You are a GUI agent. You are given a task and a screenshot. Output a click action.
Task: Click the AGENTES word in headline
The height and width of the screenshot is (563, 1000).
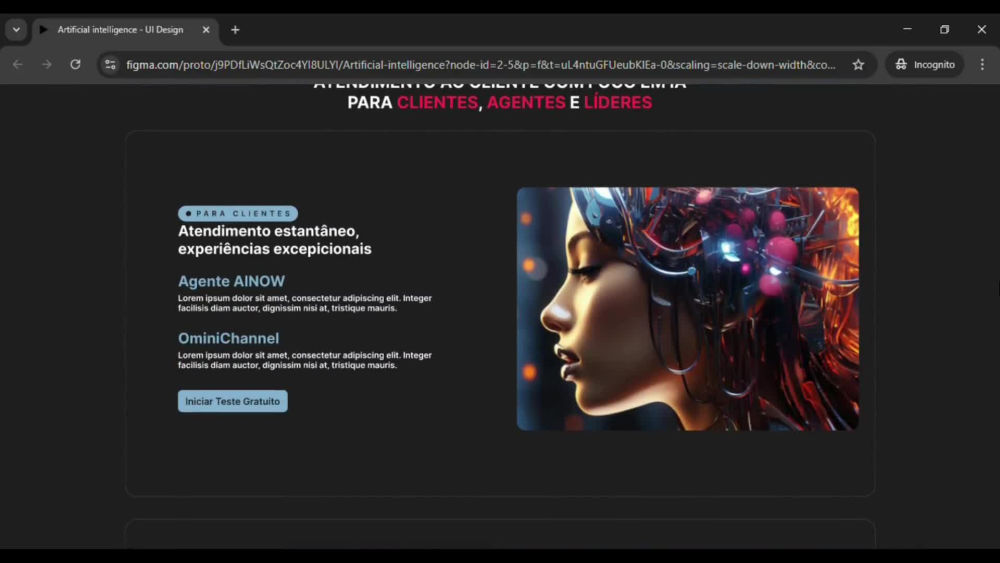point(526,103)
